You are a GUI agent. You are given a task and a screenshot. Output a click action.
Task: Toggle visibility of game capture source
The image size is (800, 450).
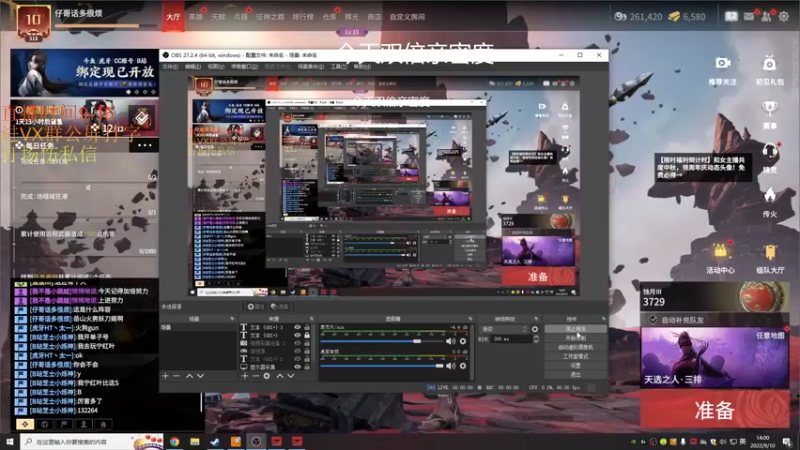297,351
